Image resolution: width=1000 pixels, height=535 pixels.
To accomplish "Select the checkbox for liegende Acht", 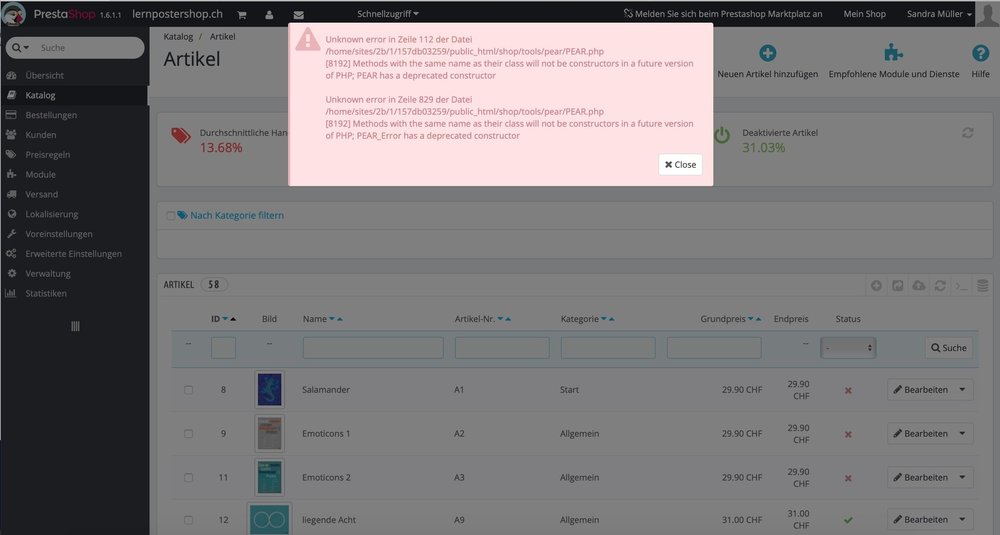I will pyautogui.click(x=188, y=520).
